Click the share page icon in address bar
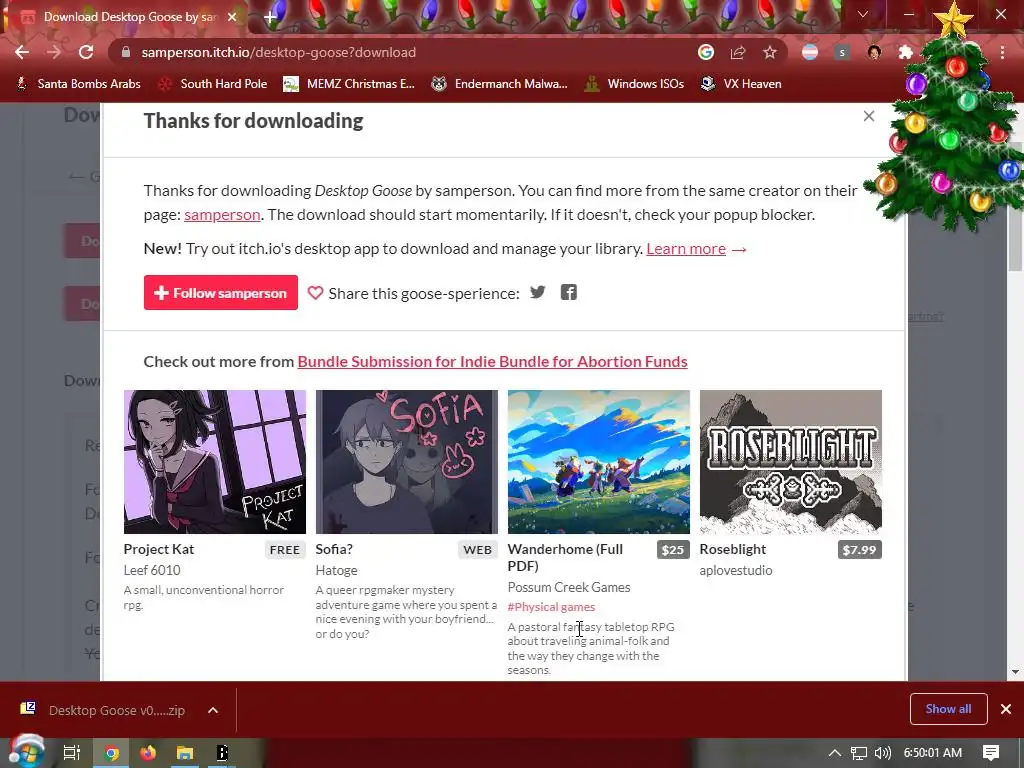The image size is (1024, 768). (x=738, y=52)
